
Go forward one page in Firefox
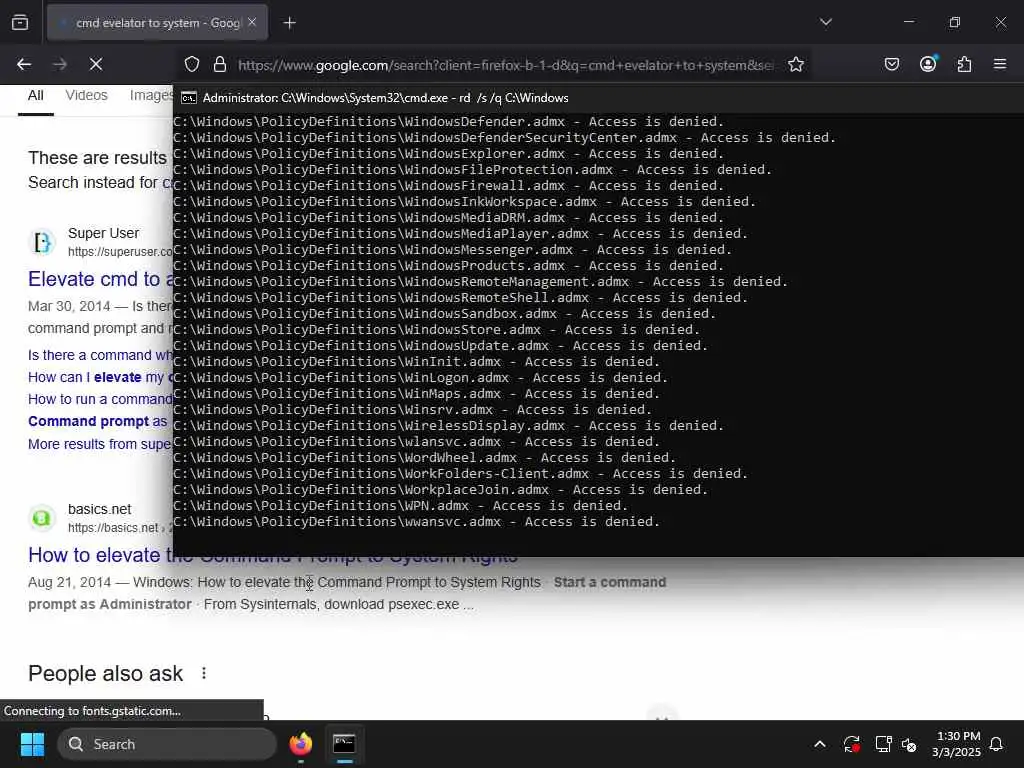point(60,64)
